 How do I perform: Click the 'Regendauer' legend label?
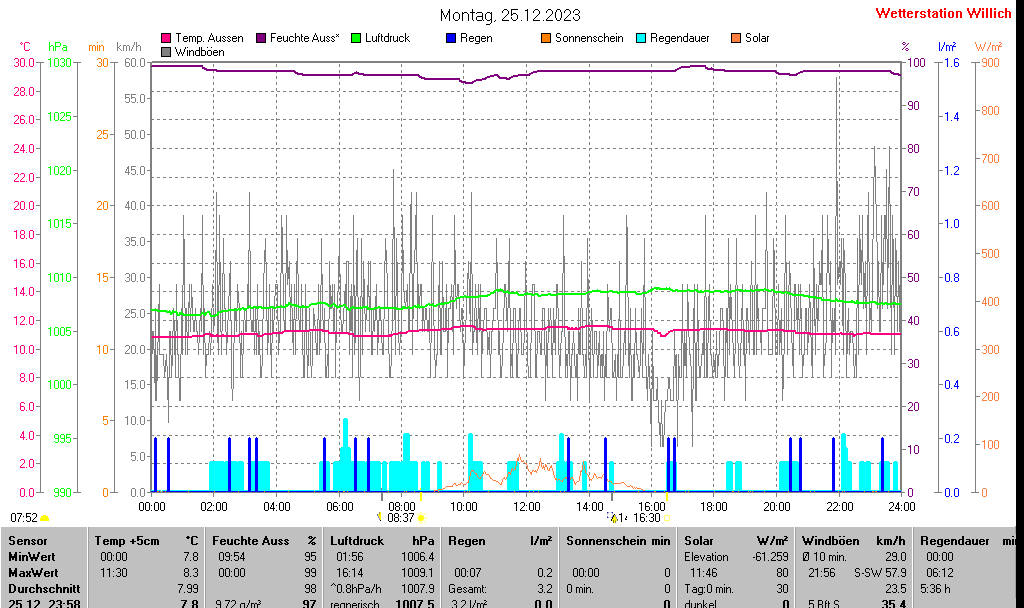click(680, 39)
